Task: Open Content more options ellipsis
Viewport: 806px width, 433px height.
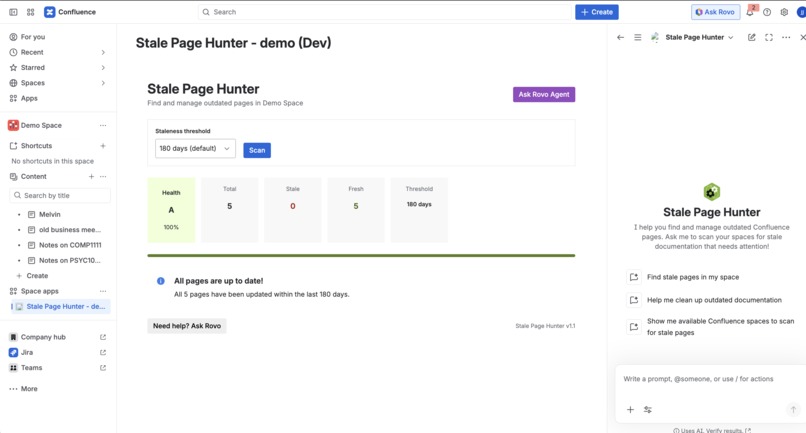Action: click(x=103, y=176)
